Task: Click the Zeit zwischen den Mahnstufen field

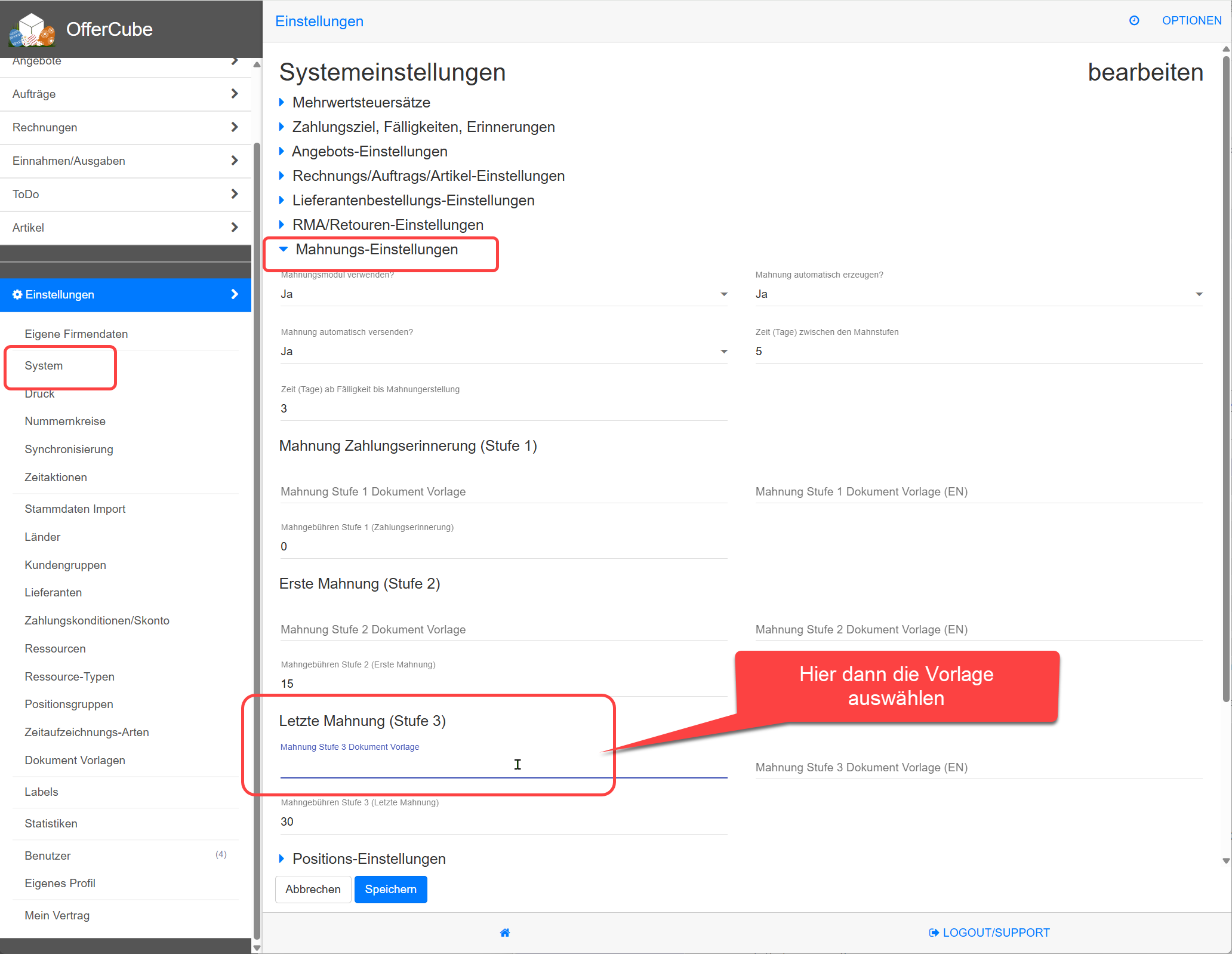Action: click(x=979, y=352)
